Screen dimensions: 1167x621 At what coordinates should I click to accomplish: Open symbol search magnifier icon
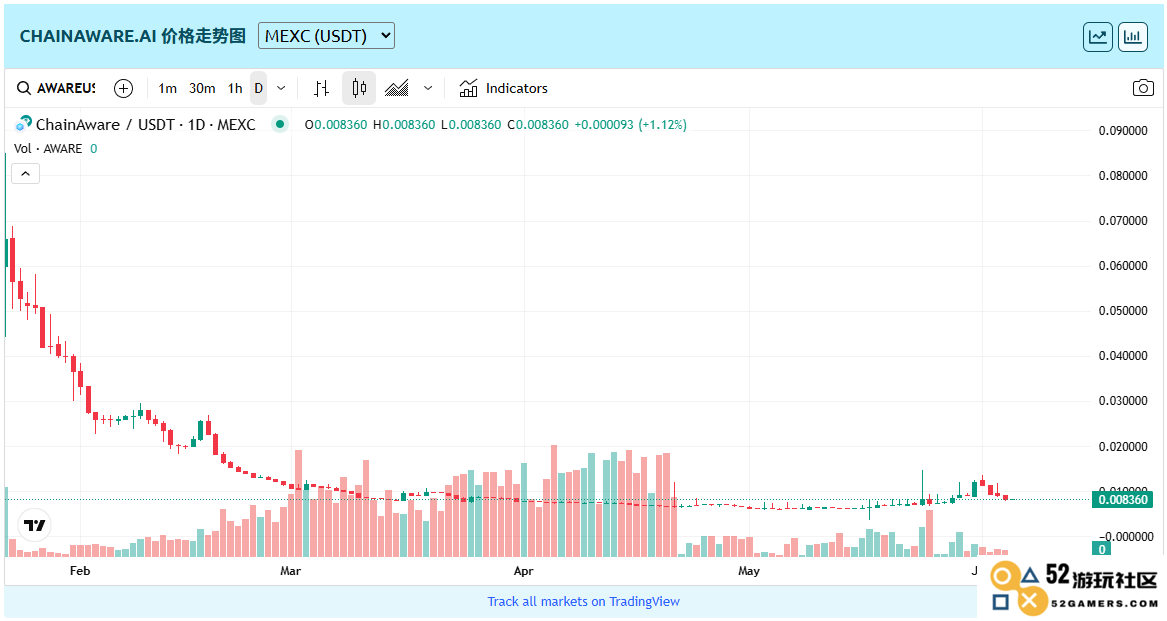click(x=24, y=89)
